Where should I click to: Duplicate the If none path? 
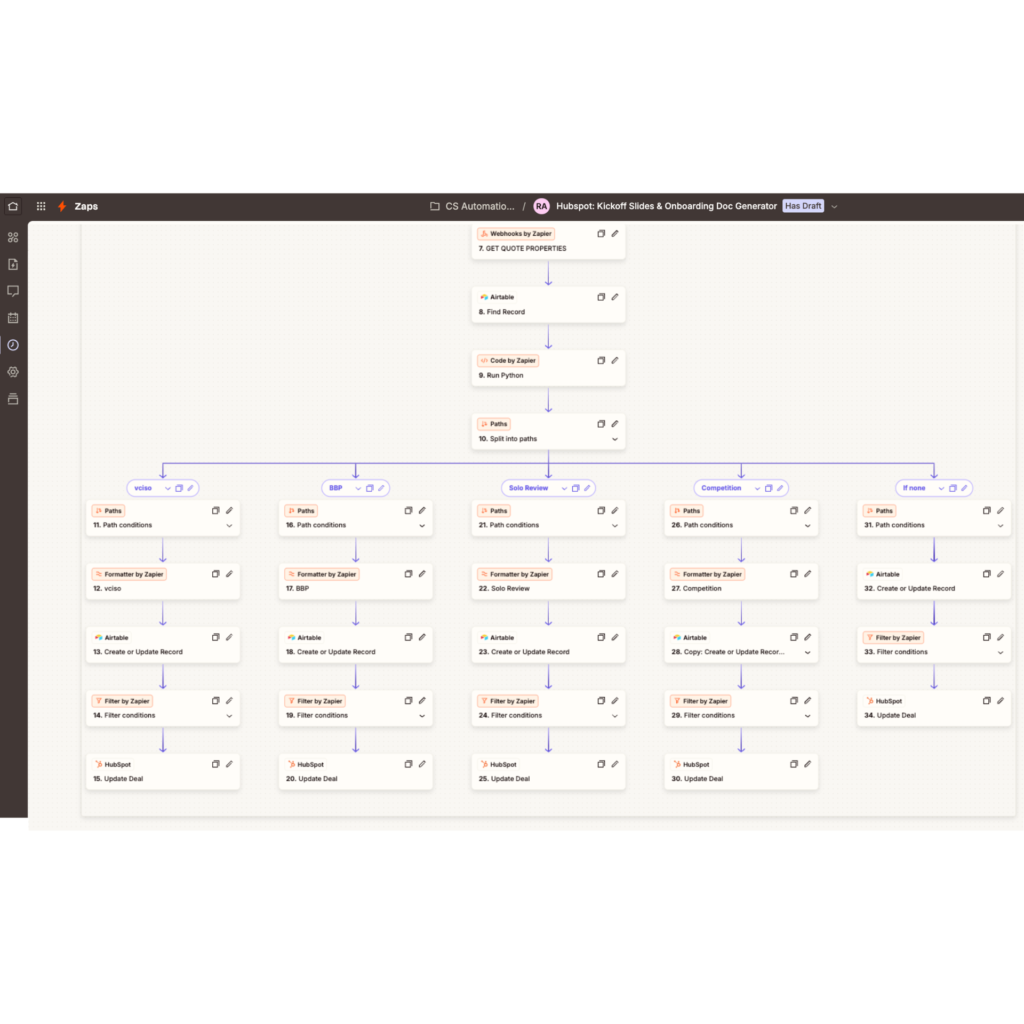(x=953, y=488)
